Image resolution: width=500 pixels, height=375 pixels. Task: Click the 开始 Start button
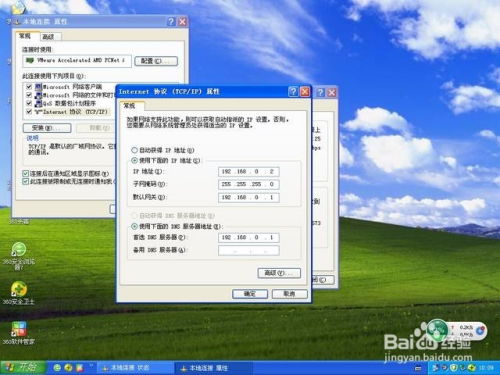(23, 368)
